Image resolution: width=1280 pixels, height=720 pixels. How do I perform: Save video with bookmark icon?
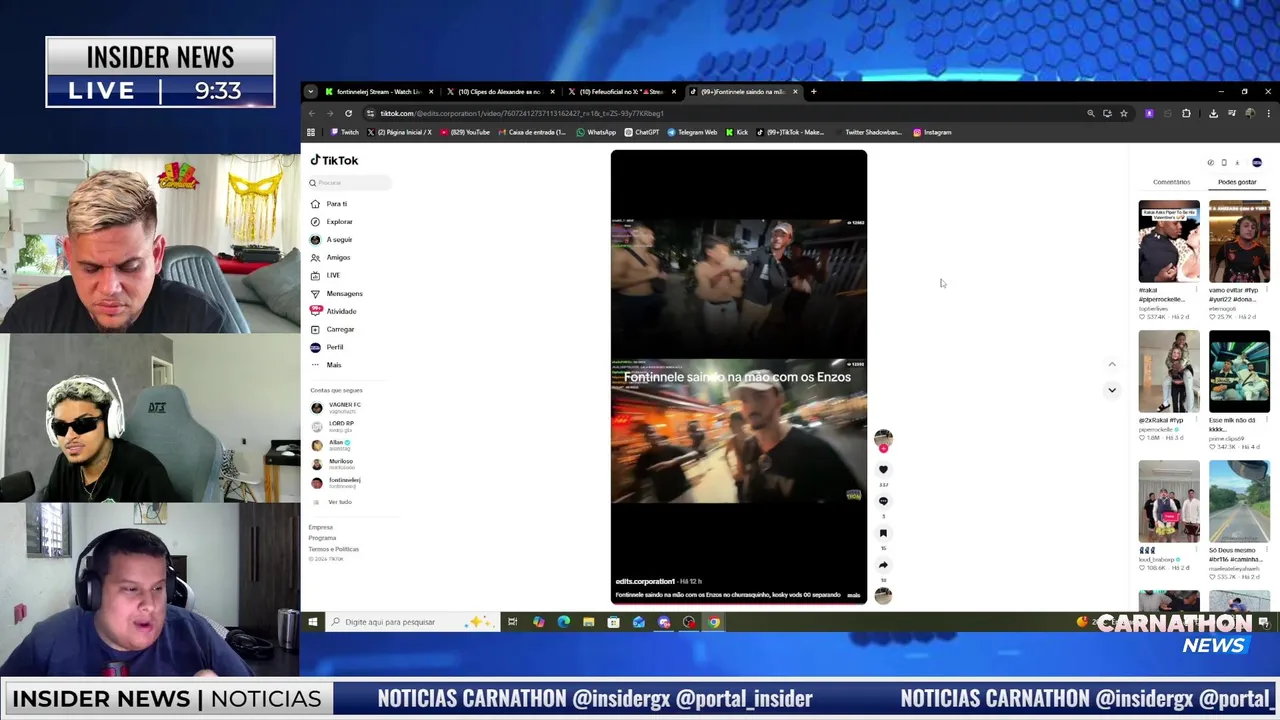pos(883,533)
